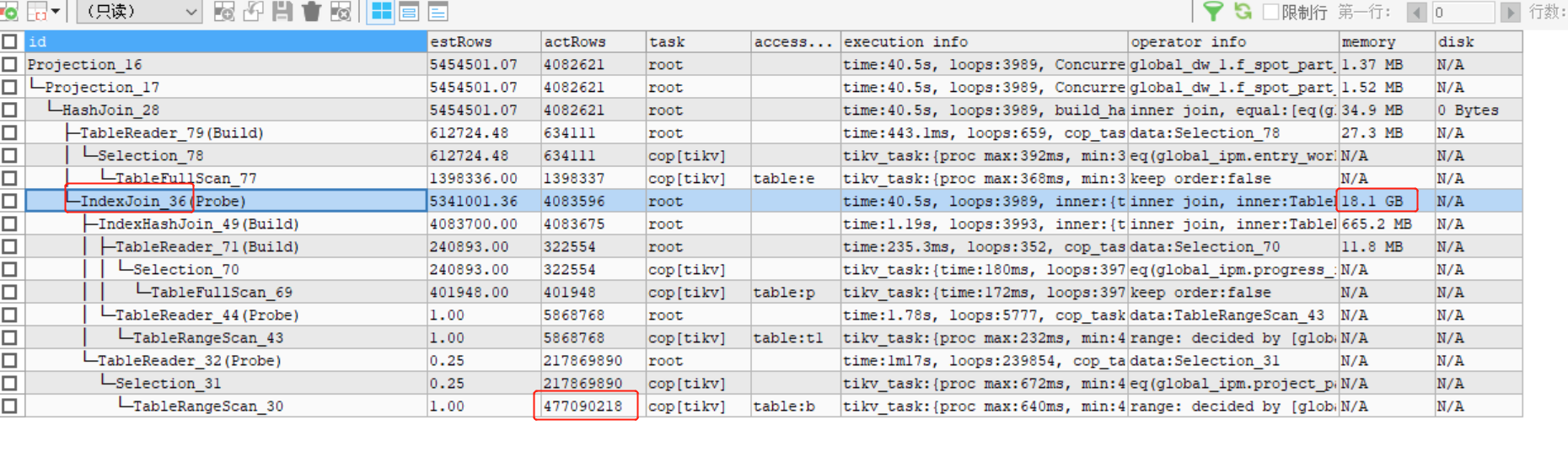1568x463 pixels.
Task: Click the delete row trash icon
Action: click(x=311, y=11)
